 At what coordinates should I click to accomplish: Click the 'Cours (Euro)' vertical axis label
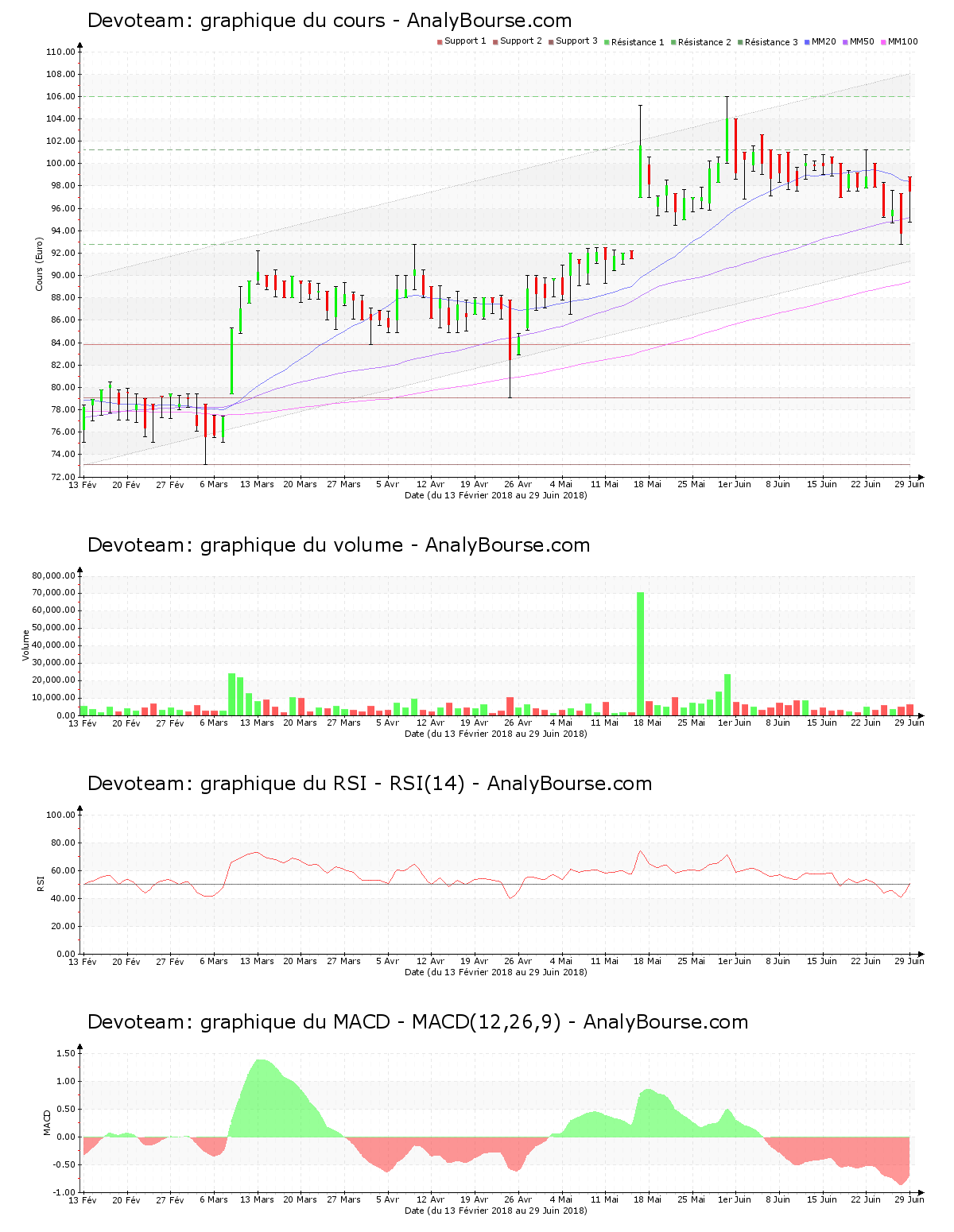(x=39, y=264)
